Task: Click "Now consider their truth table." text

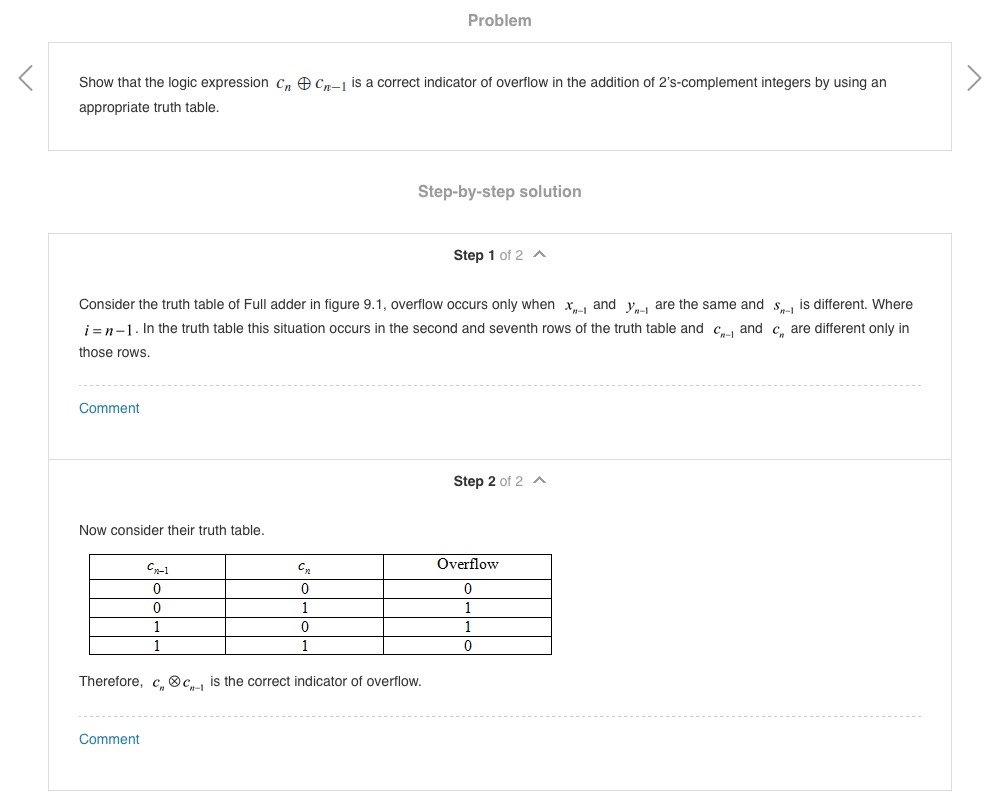Action: point(171,530)
